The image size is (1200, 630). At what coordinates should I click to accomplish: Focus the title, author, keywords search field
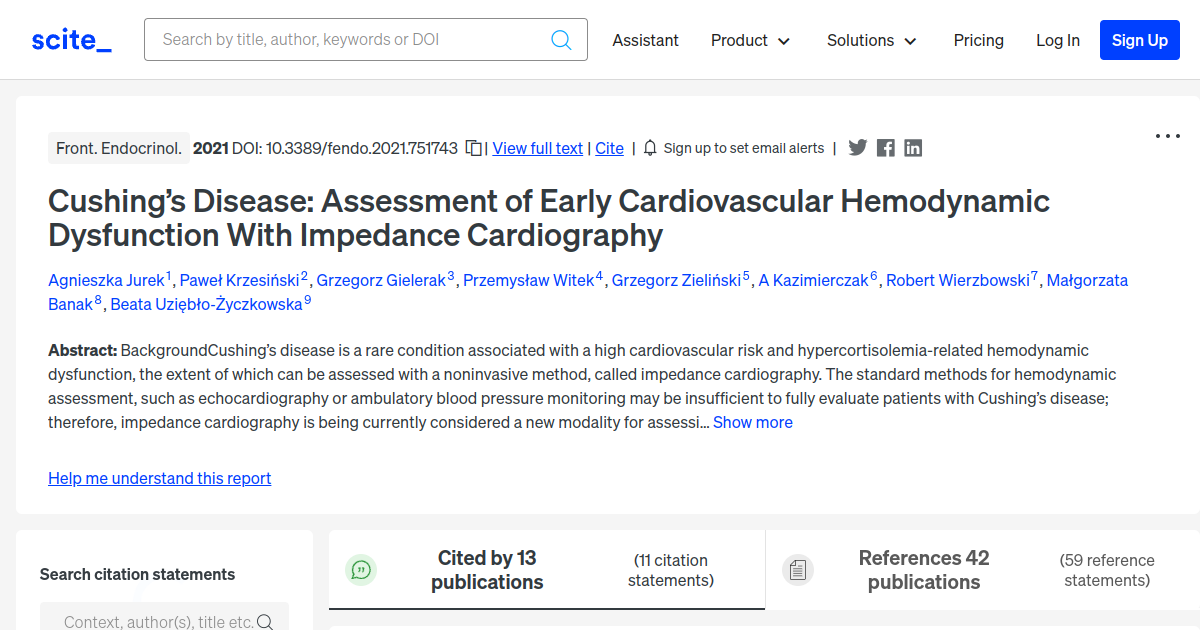pyautogui.click(x=350, y=40)
